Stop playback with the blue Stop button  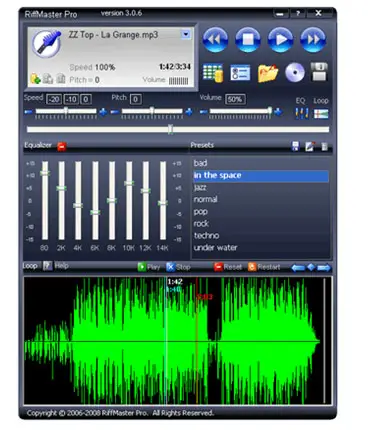[248, 40]
